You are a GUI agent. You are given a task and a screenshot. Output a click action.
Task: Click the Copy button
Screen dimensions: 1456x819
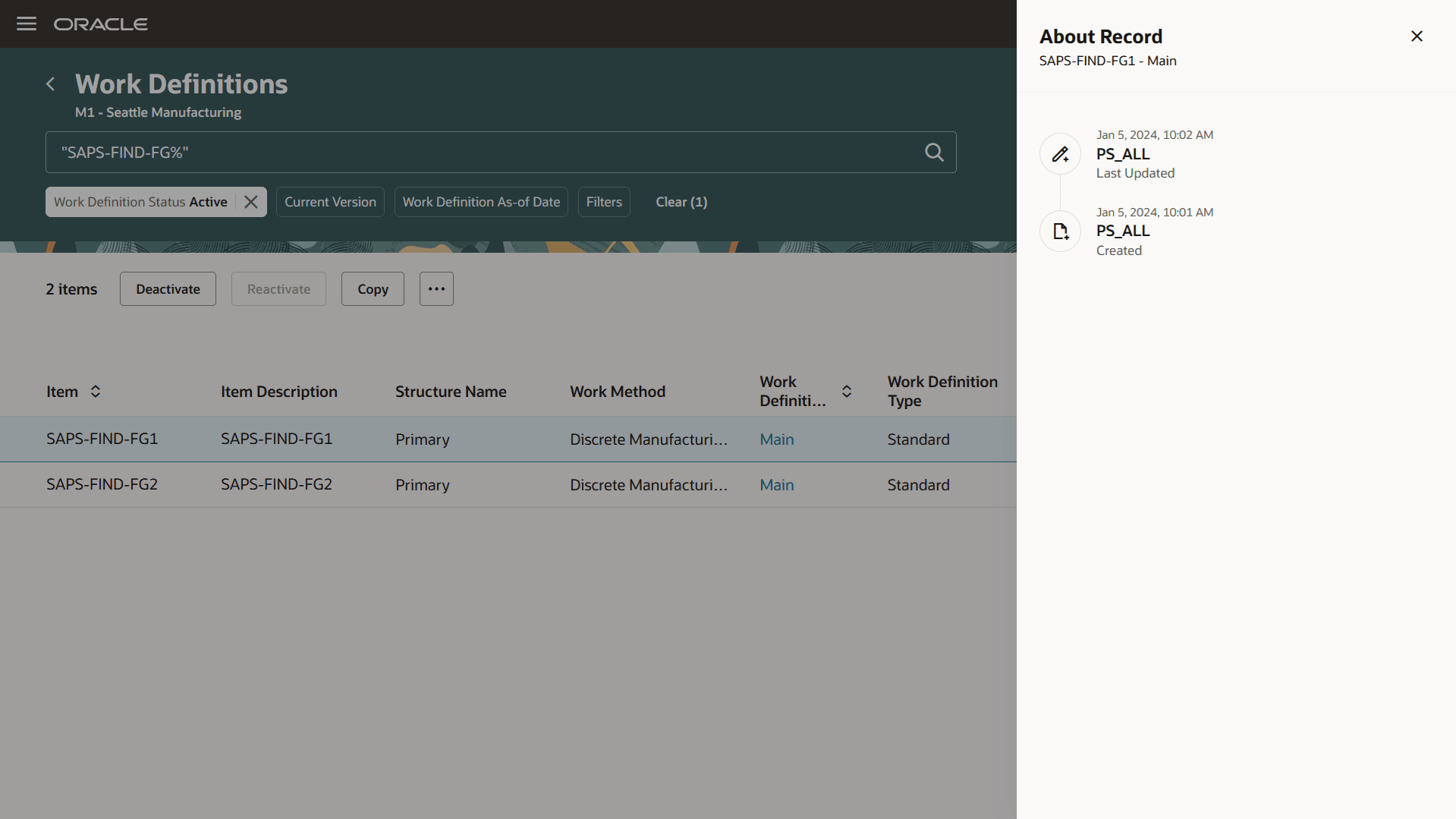tap(373, 289)
